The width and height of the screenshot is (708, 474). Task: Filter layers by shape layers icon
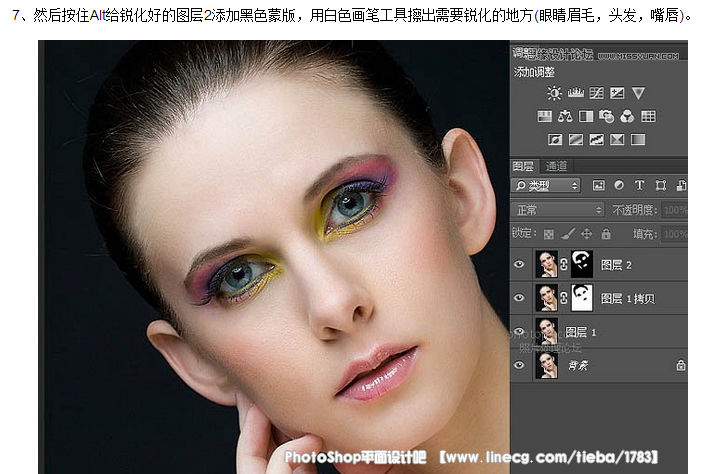pyautogui.click(x=661, y=185)
